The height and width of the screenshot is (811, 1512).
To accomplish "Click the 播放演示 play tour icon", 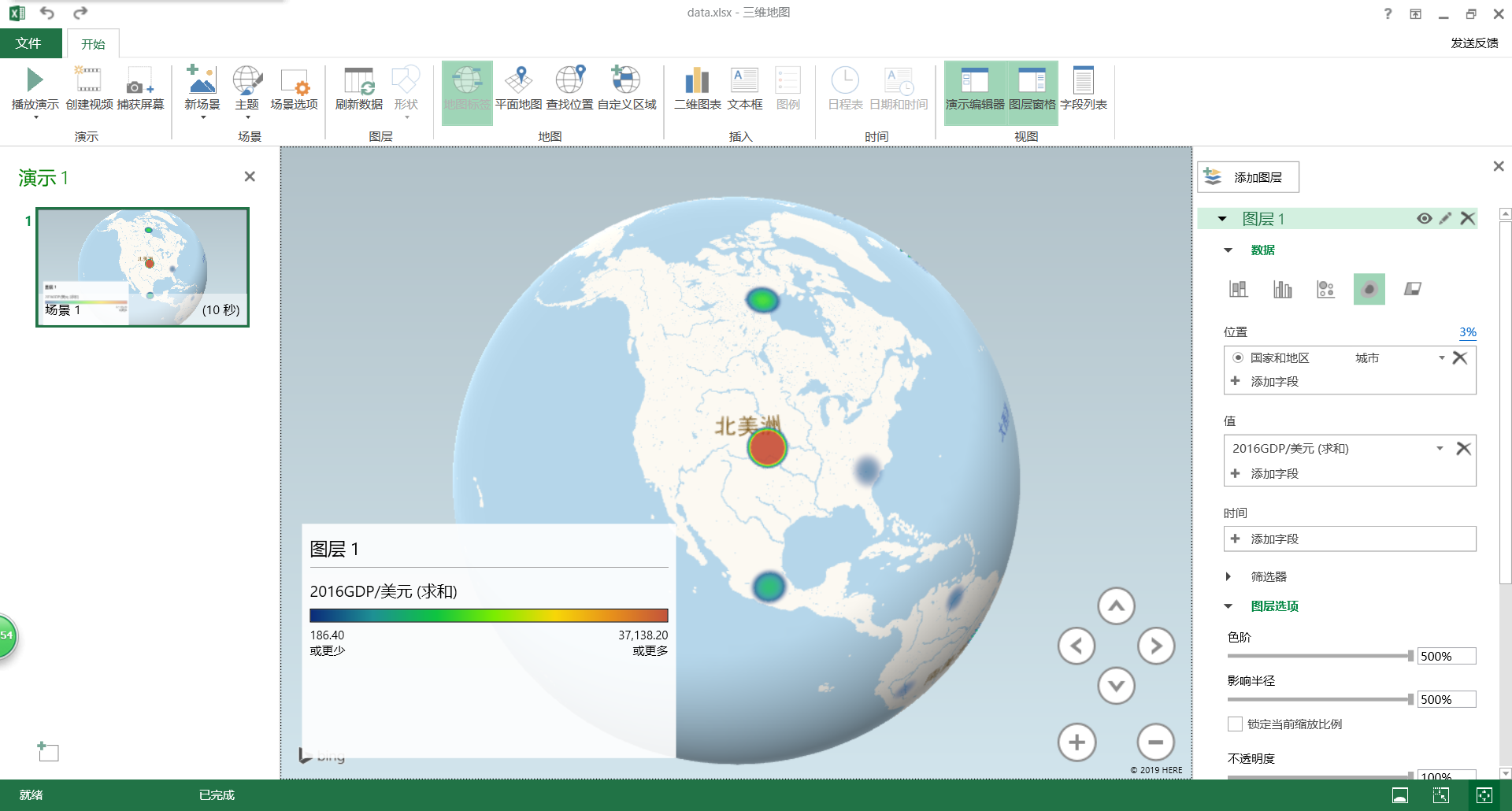I will click(x=35, y=80).
